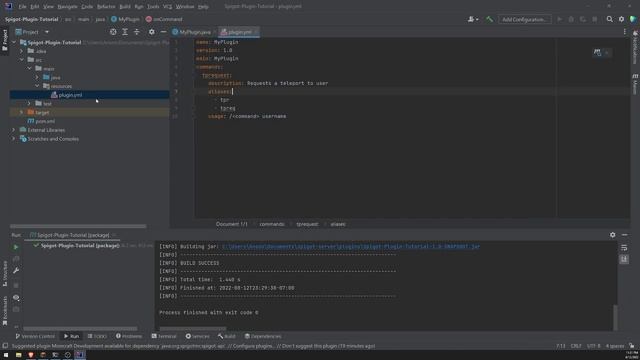Click the wrench icon in Run panel
Image resolution: width=640 pixels, height=360 pixels.
pos(16,271)
